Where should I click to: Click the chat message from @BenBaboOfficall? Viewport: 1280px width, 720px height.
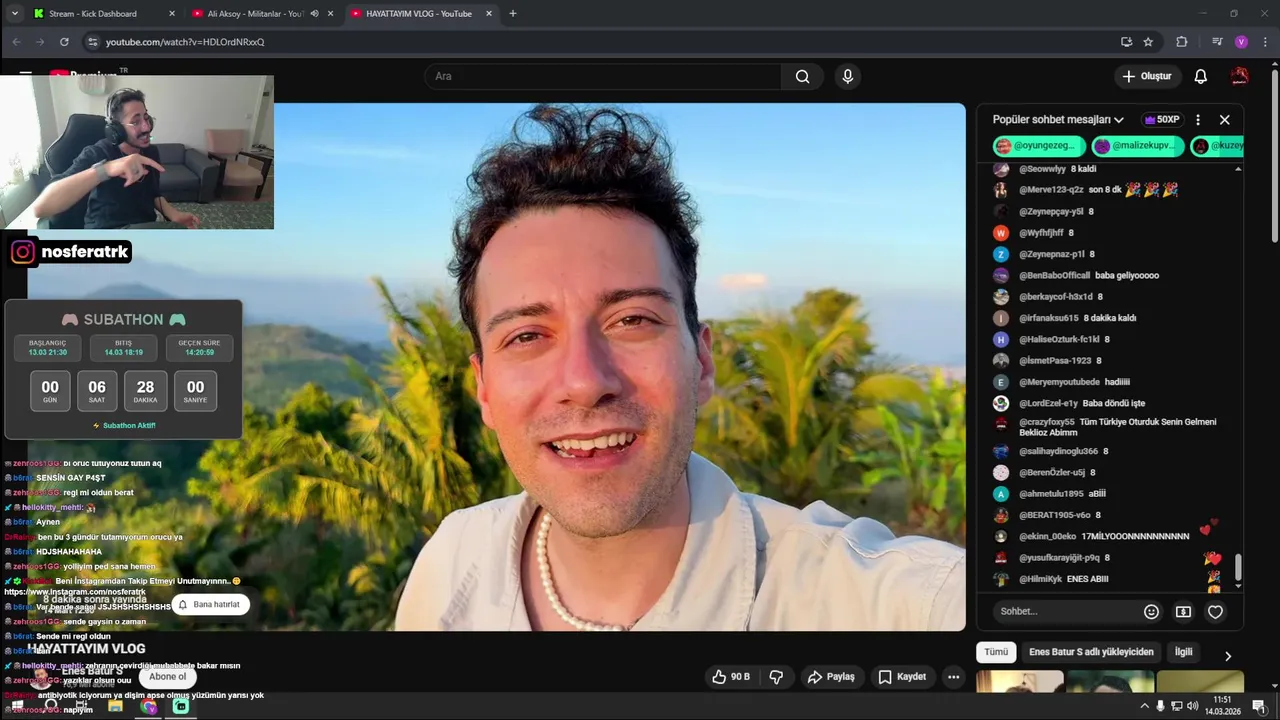point(1089,276)
